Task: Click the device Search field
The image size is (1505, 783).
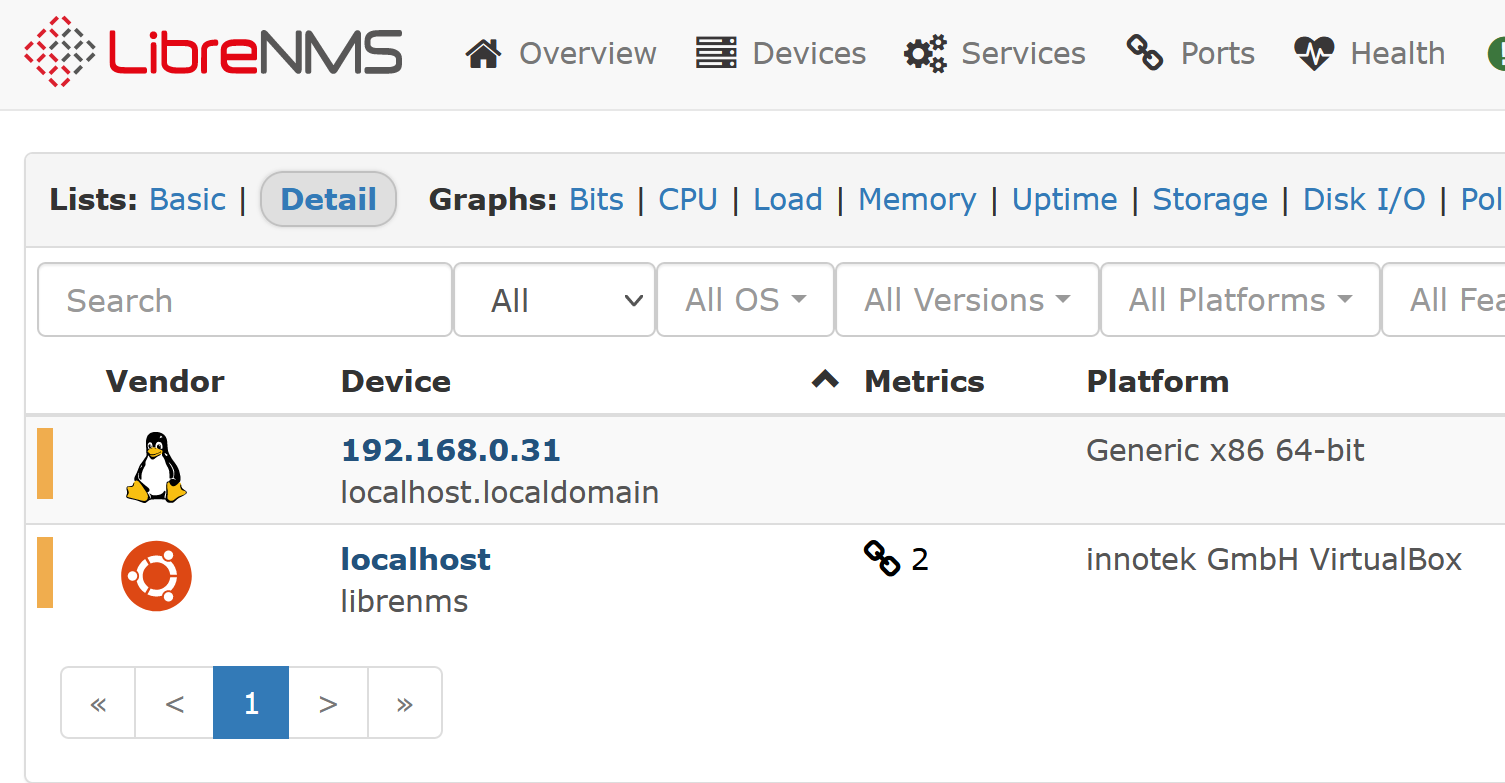Action: [245, 300]
